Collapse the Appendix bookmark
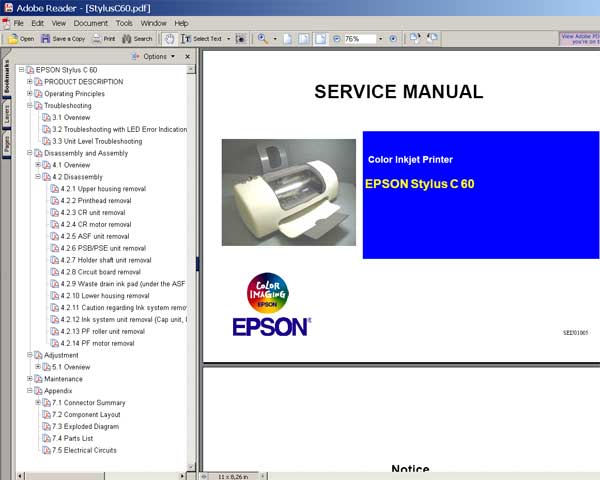600x480 pixels. pyautogui.click(x=29, y=390)
